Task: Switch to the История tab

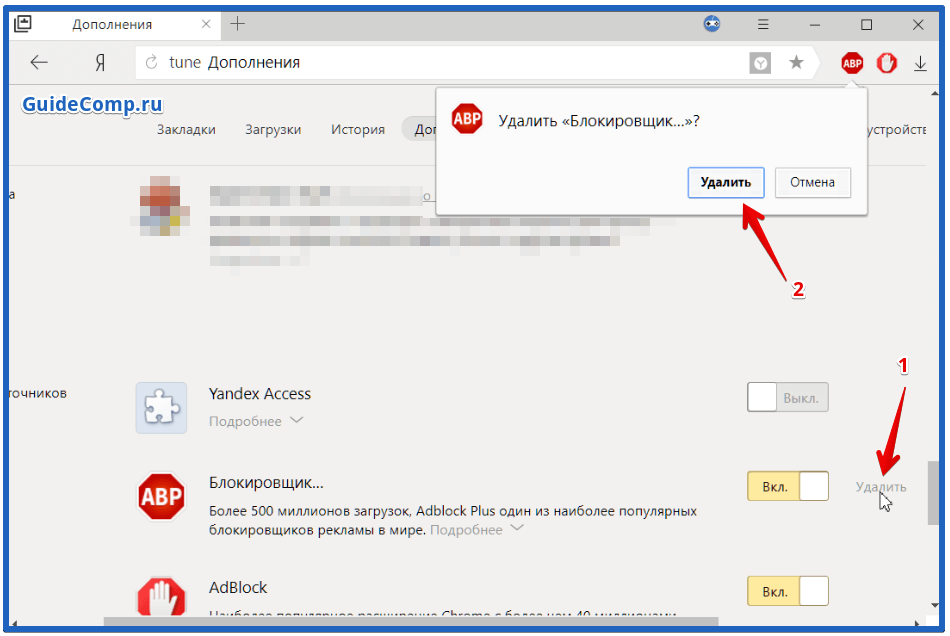Action: click(x=357, y=130)
